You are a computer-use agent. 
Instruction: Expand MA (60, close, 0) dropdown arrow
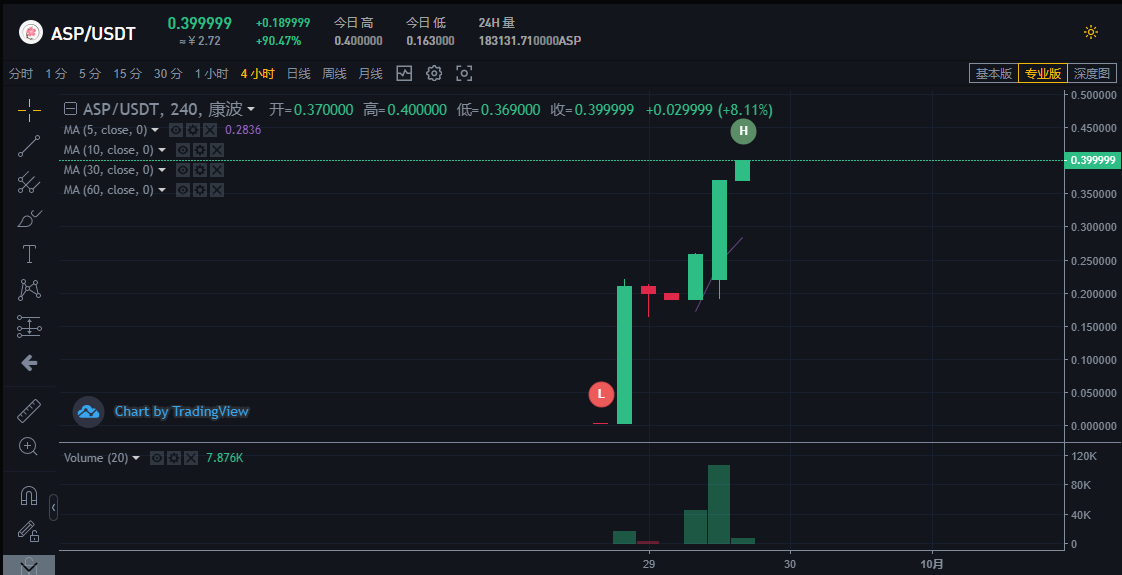pos(162,190)
